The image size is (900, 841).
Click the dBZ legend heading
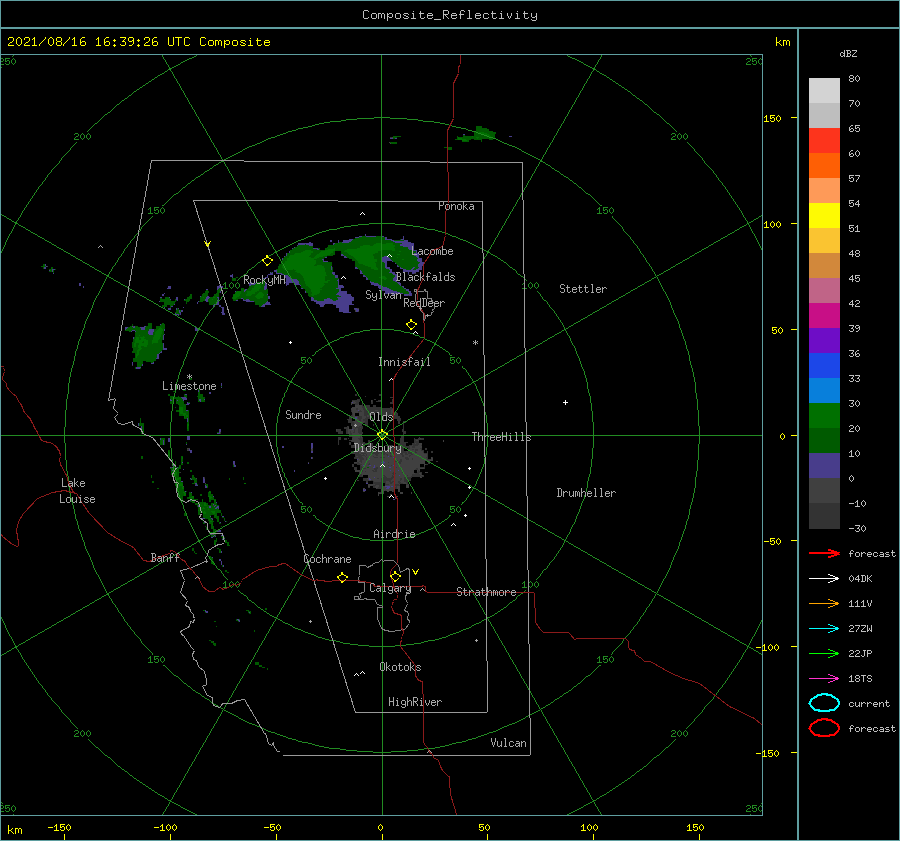[848, 54]
